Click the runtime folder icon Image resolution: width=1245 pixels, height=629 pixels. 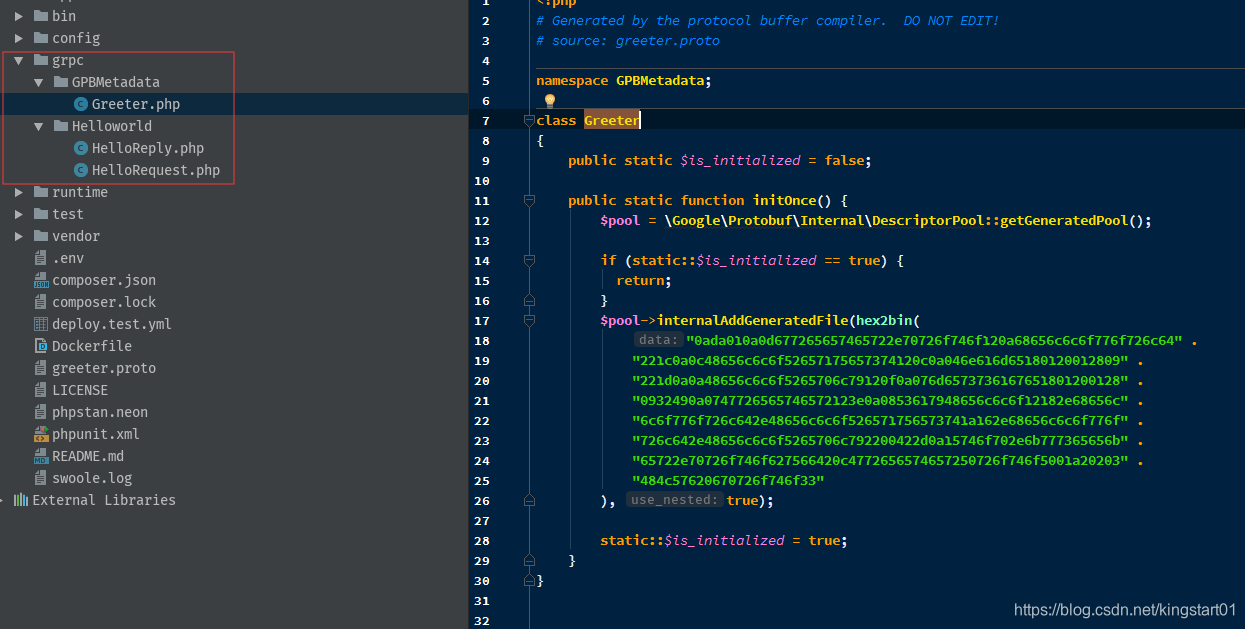[41, 192]
